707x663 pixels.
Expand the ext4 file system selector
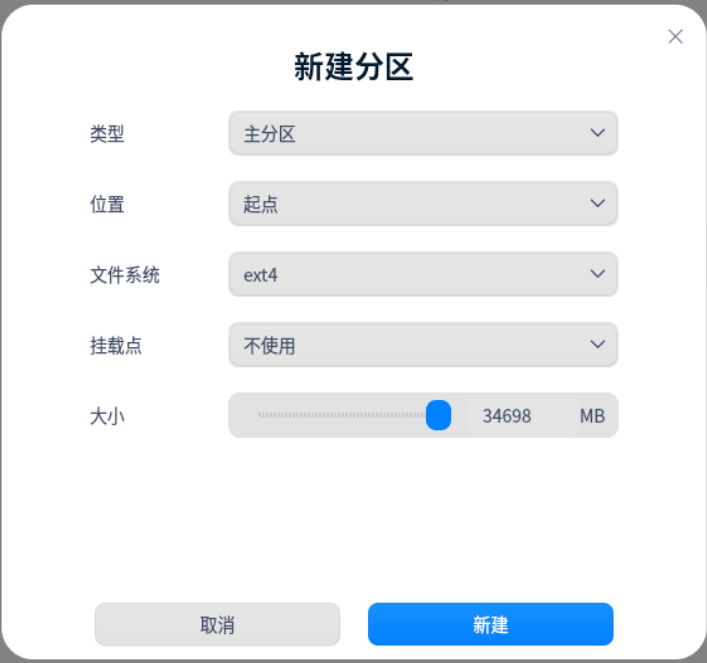point(410,274)
